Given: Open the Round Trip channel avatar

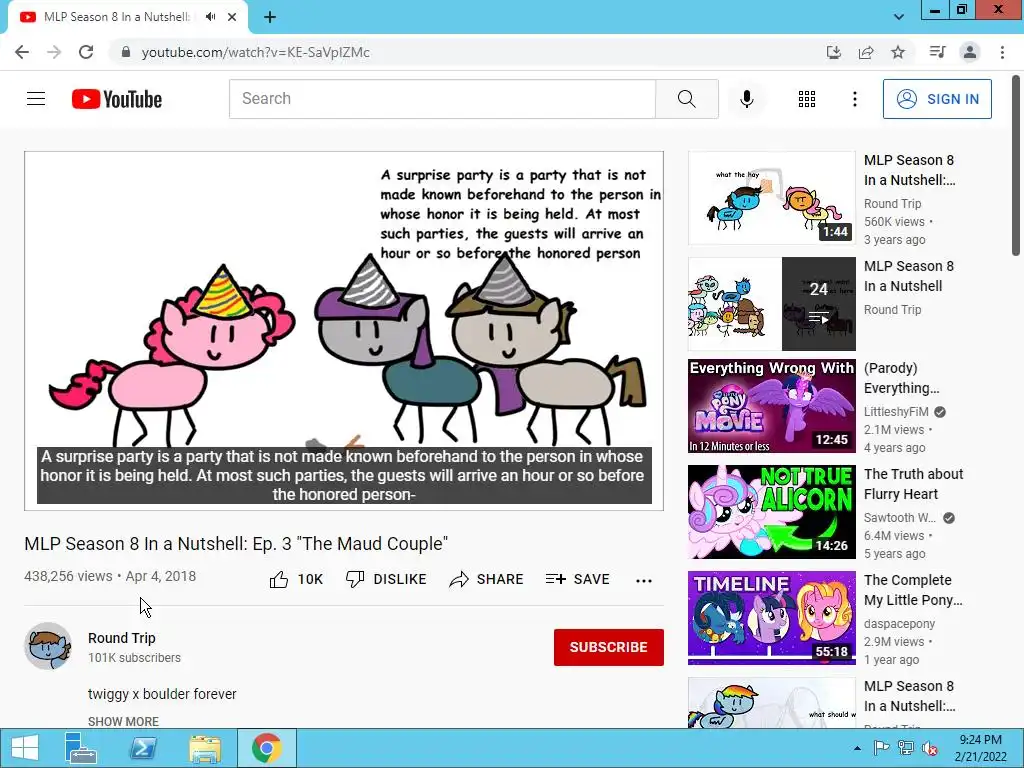Looking at the screenshot, I should coord(48,646).
